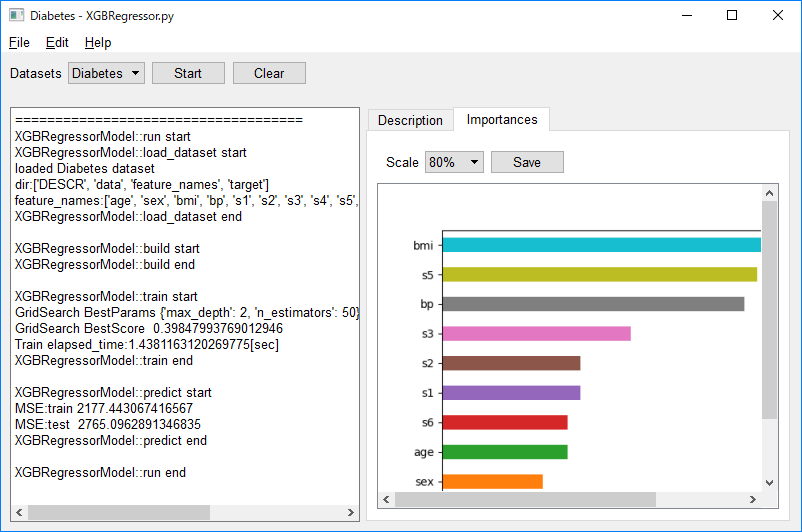Minimize the Diabetes window
Screen dimensions: 802x532
click(687, 15)
